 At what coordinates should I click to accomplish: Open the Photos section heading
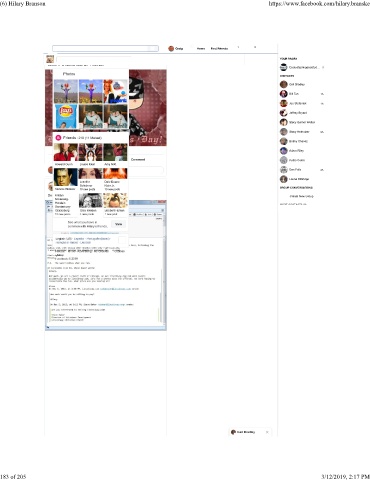coord(69,74)
